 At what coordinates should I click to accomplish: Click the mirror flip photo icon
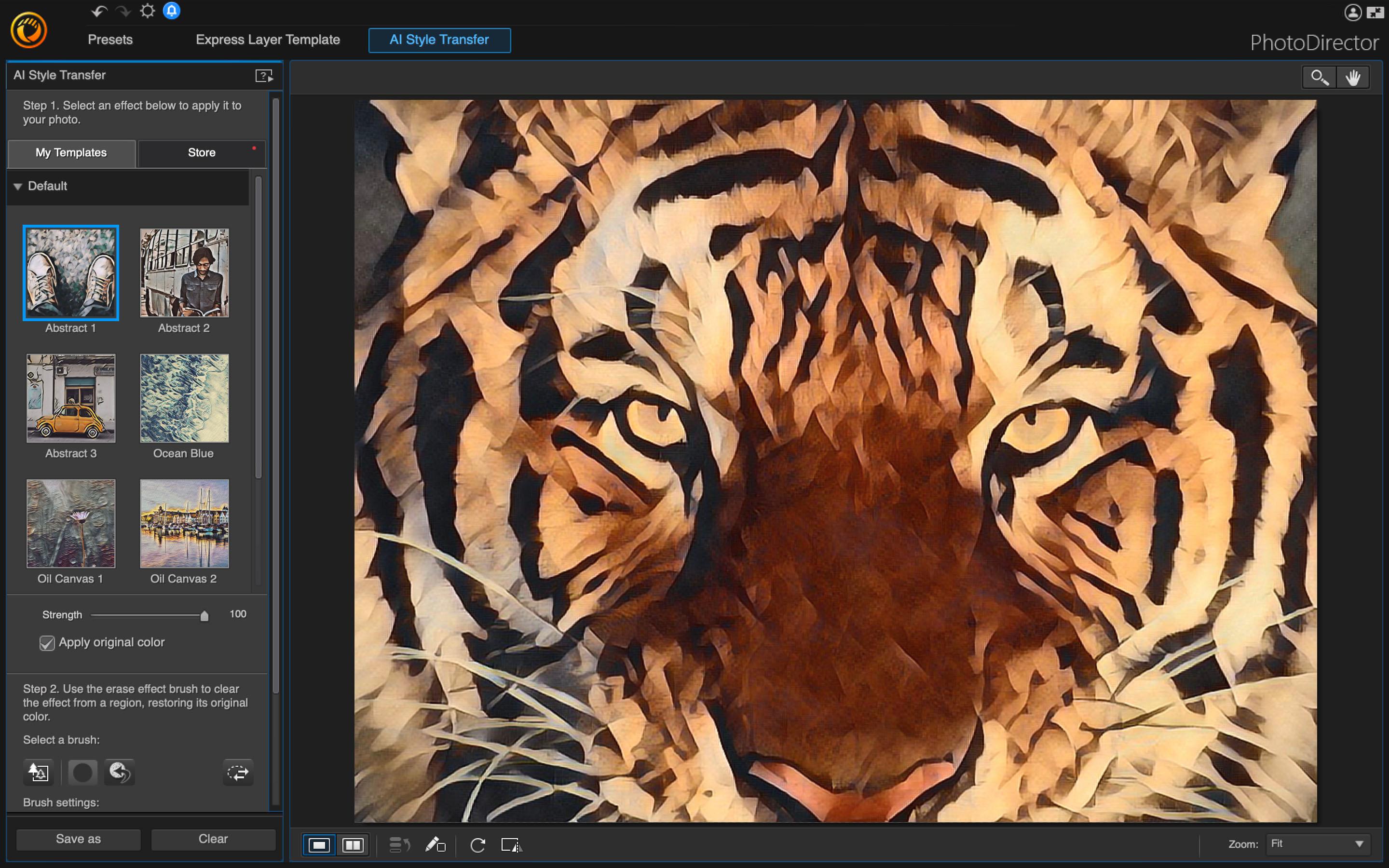(x=510, y=845)
